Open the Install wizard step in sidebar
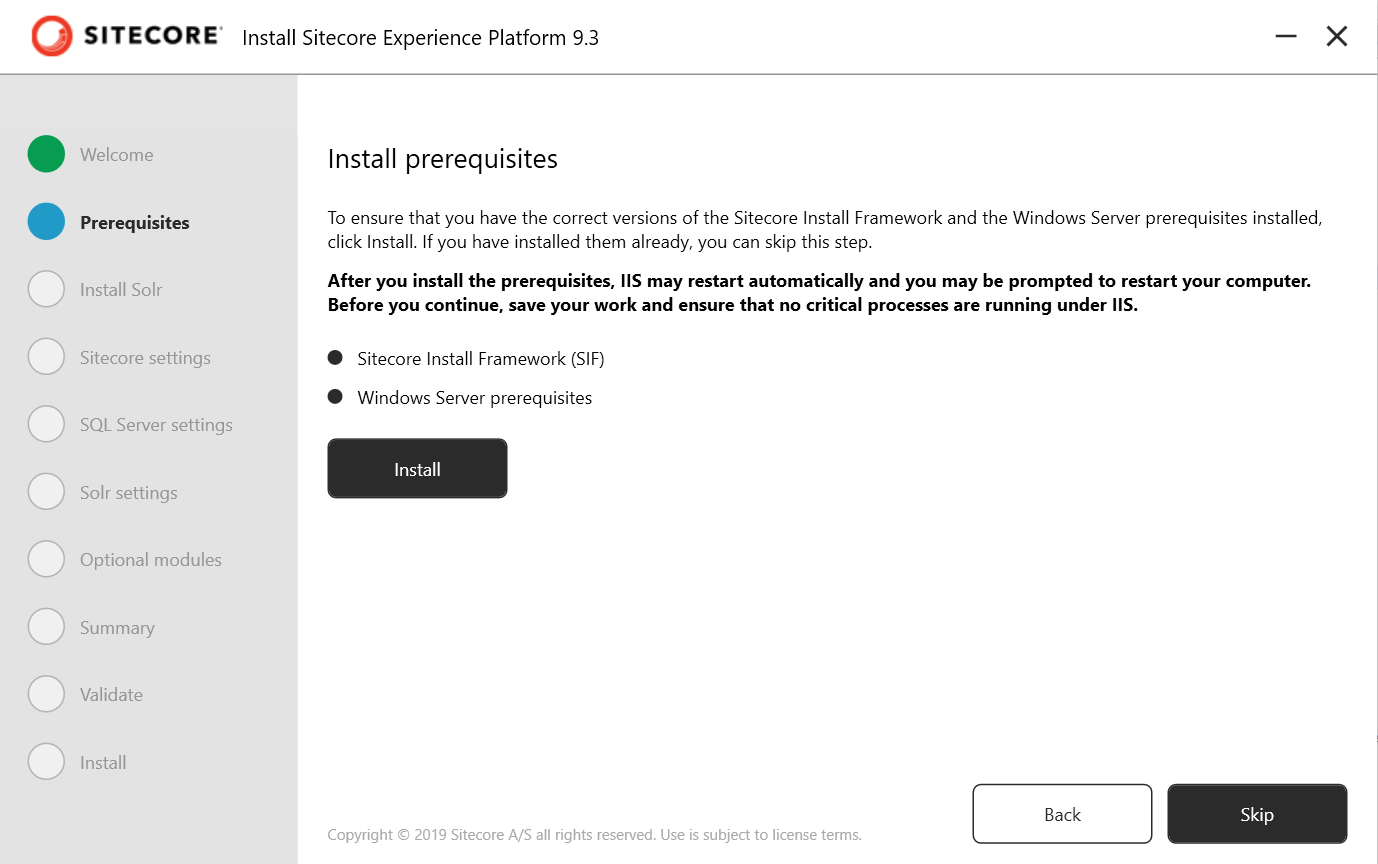1378x864 pixels. pos(46,761)
